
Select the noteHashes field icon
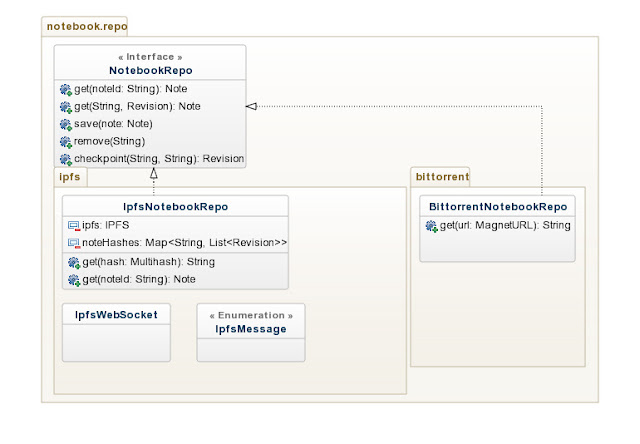[x=73, y=242]
